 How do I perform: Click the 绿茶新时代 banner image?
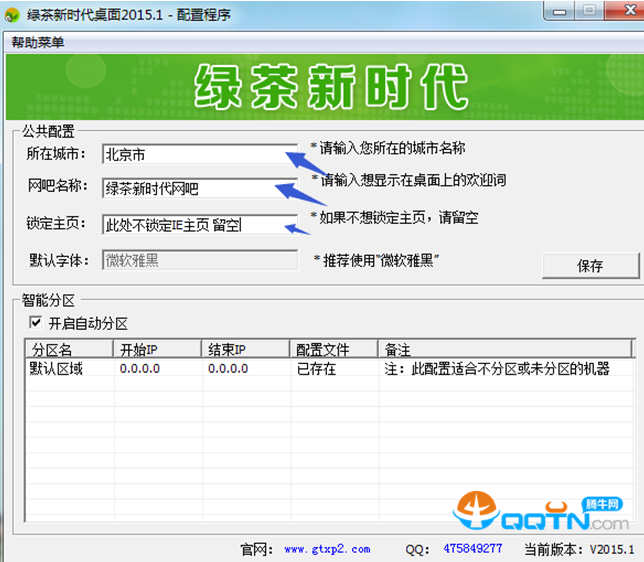(325, 87)
